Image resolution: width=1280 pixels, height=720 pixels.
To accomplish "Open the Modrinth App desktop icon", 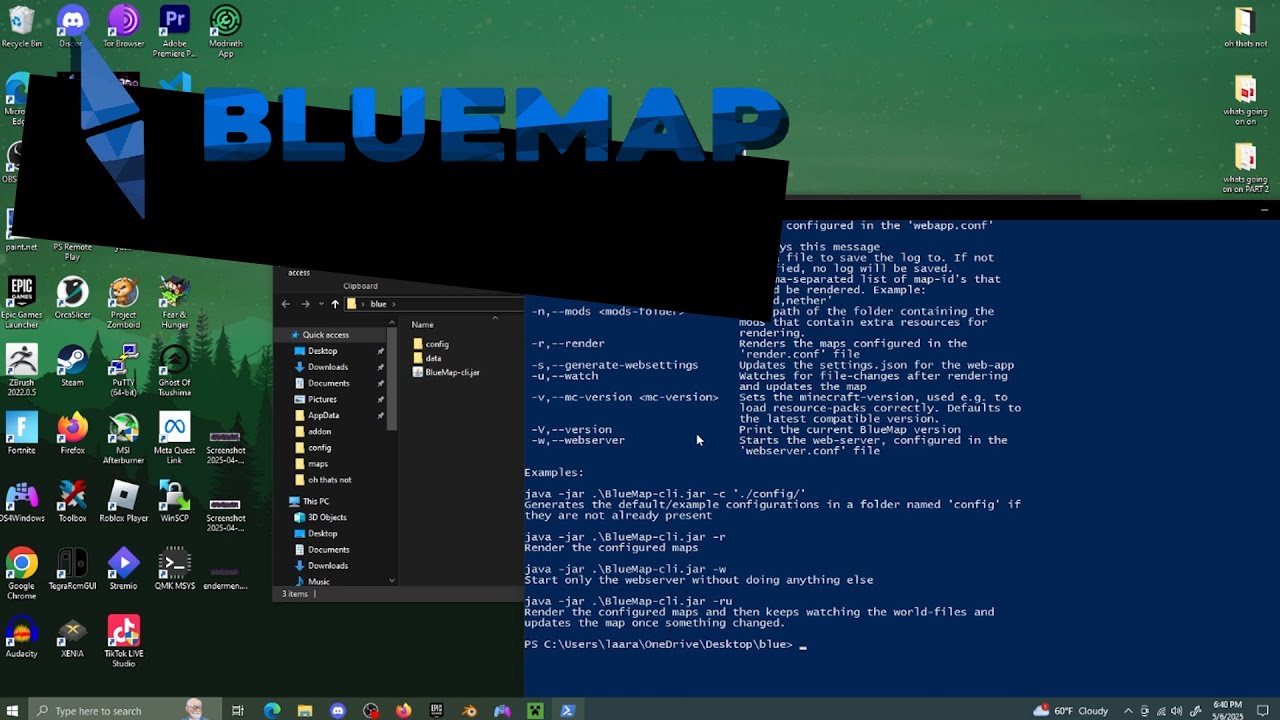I will click(226, 32).
